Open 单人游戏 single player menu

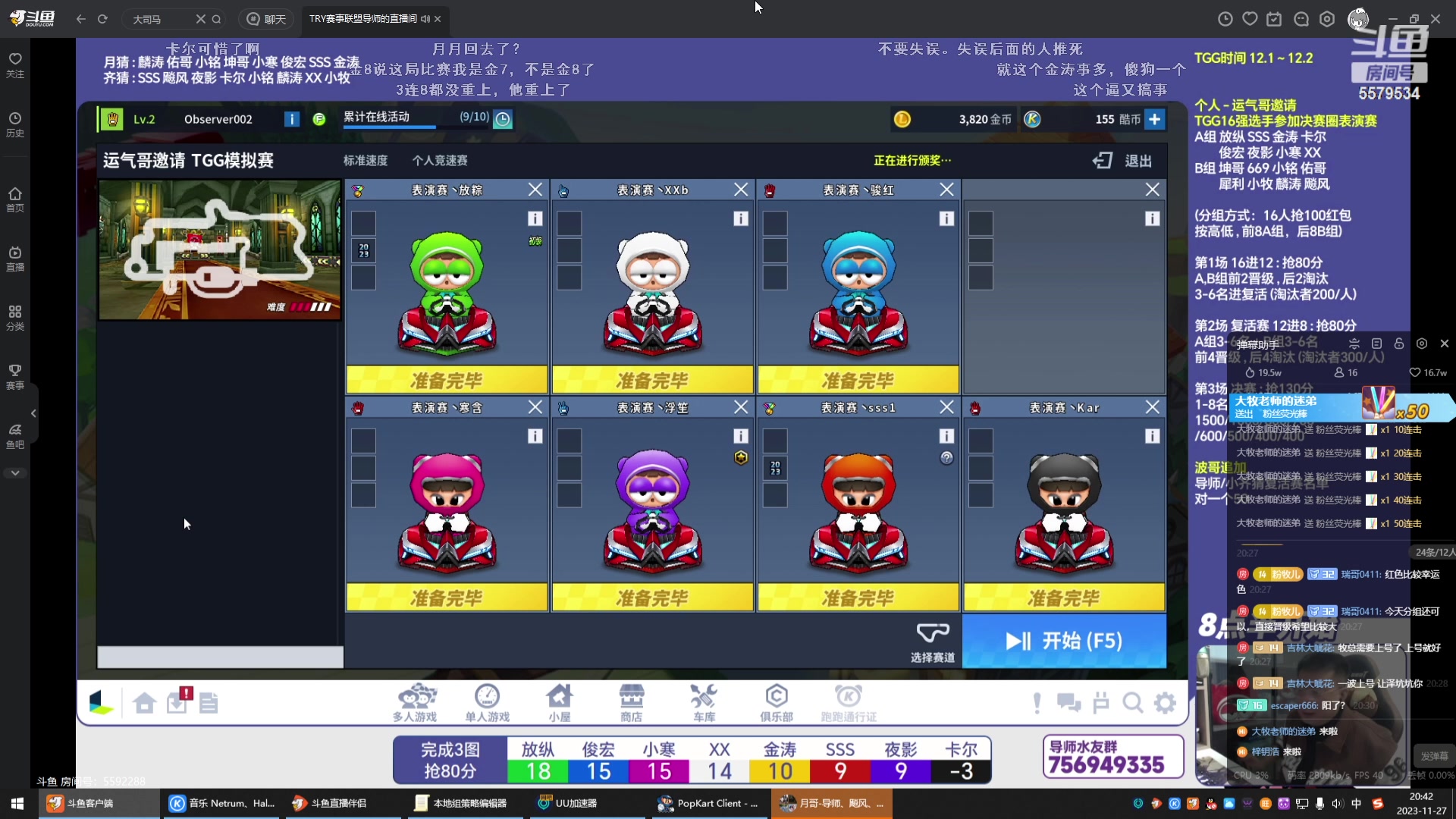pyautogui.click(x=487, y=702)
